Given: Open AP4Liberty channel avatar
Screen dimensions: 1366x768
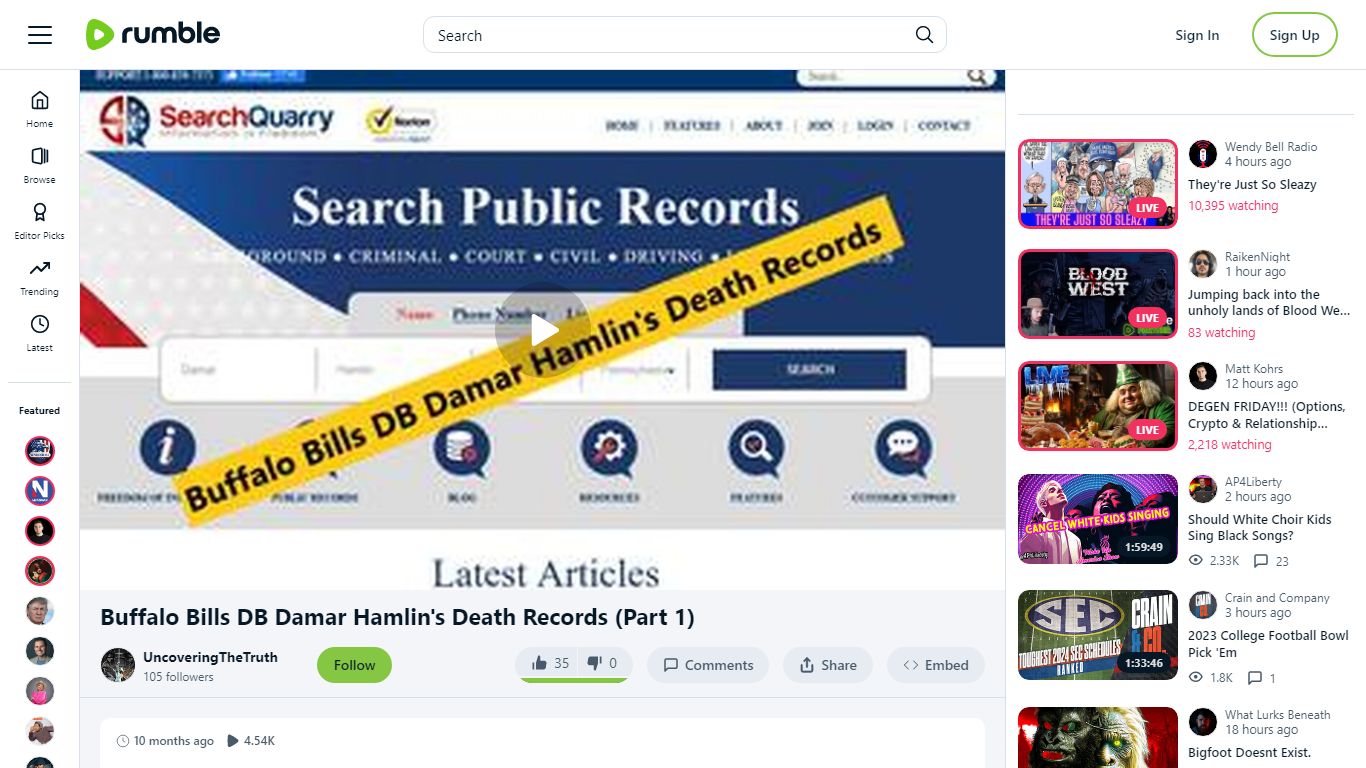Looking at the screenshot, I should pyautogui.click(x=1203, y=489).
